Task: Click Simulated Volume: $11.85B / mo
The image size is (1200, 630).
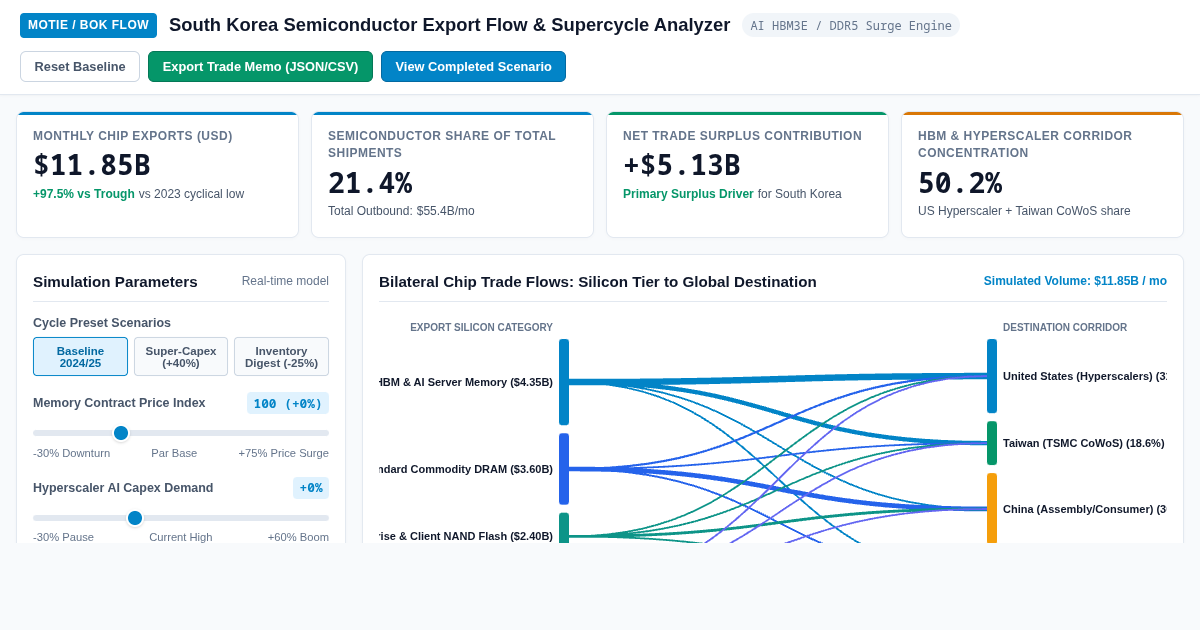Action: tap(1075, 281)
